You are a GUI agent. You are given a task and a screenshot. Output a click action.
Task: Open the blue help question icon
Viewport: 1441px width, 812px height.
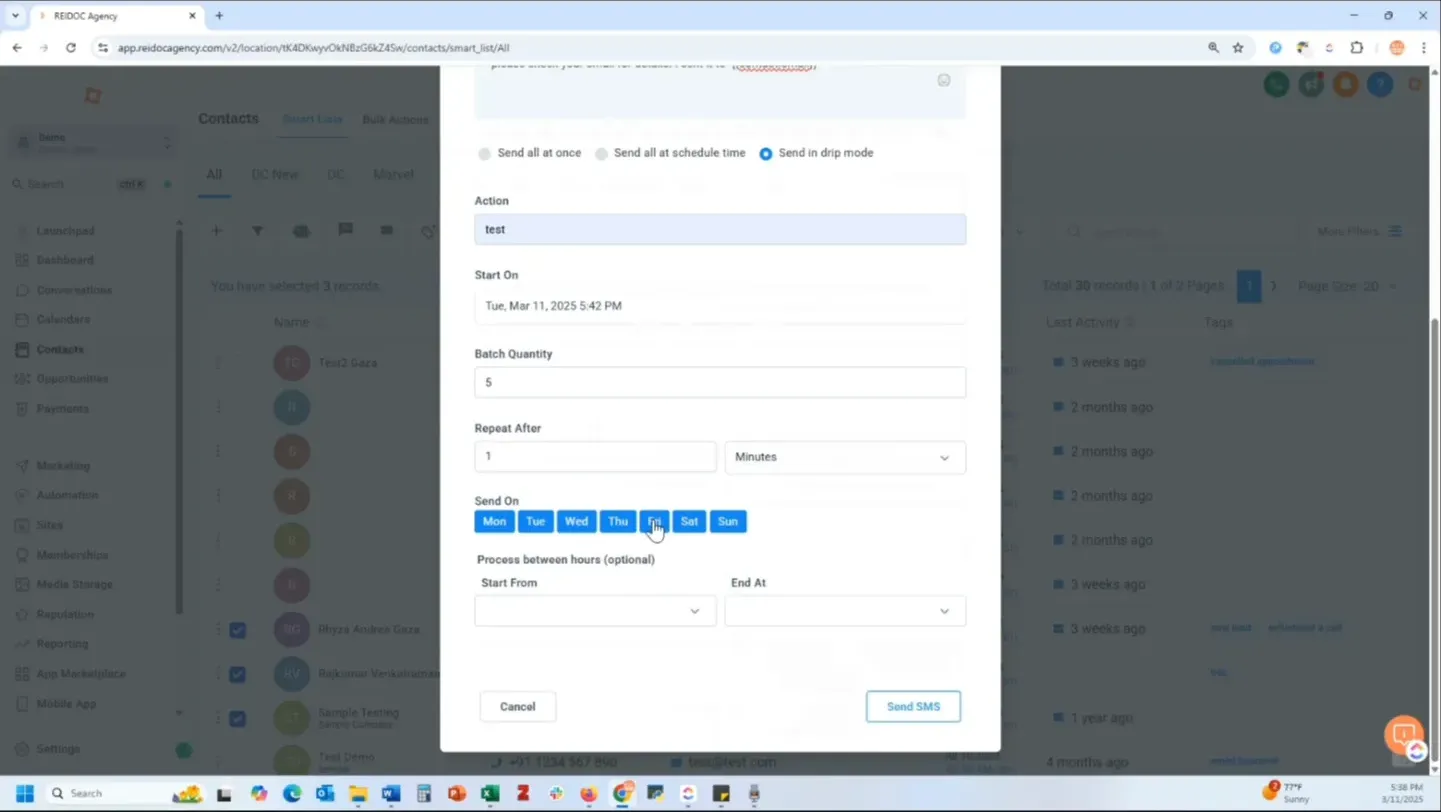tap(1380, 84)
